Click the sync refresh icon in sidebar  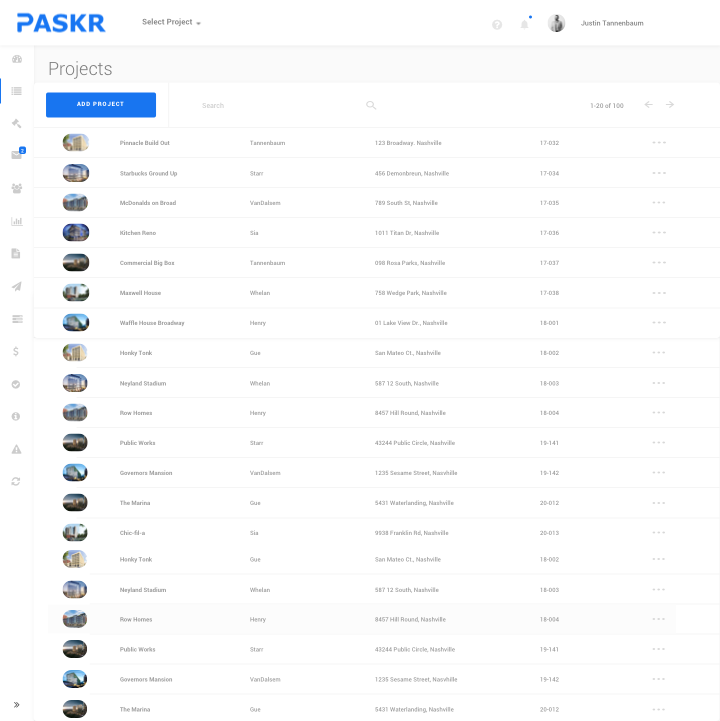coord(16,481)
